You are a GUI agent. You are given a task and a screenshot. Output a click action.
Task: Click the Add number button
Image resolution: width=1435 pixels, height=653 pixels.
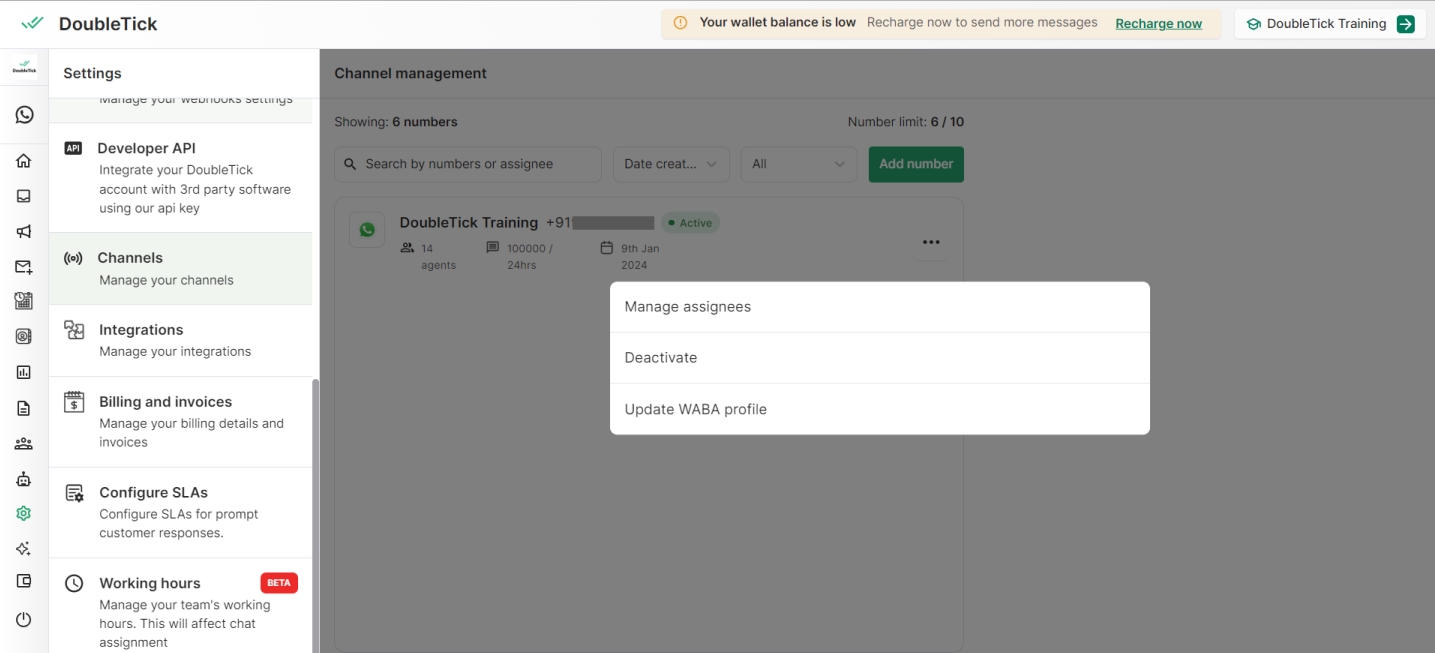916,164
